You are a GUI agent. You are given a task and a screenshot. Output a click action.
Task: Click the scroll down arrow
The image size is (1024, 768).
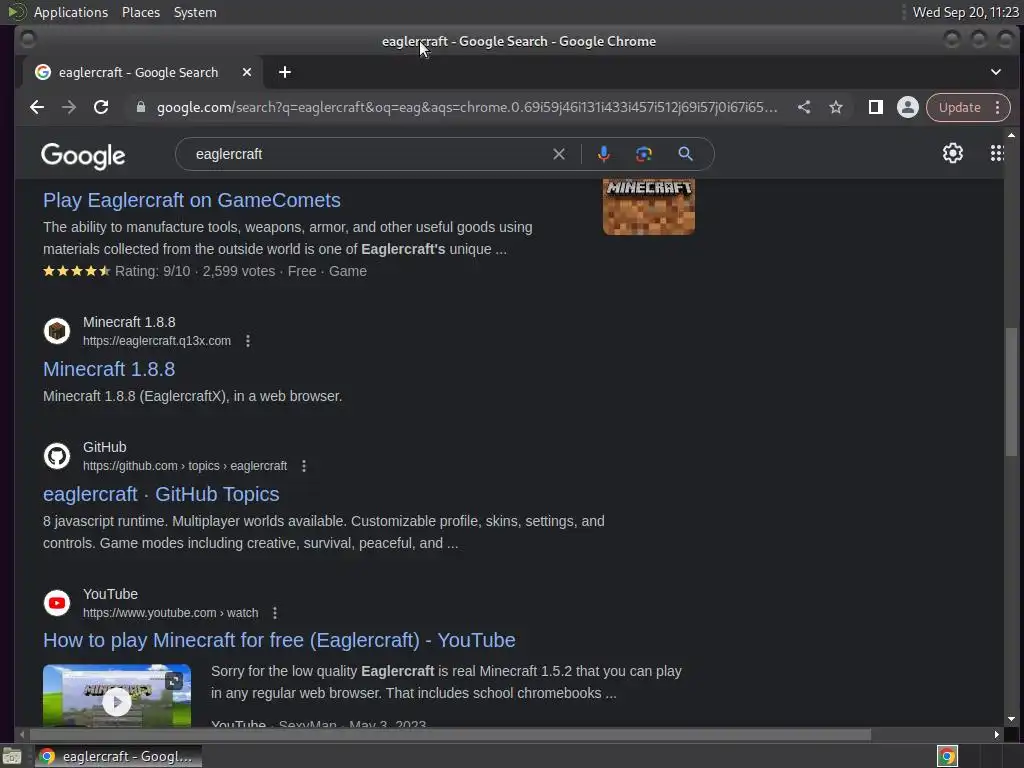point(1011,719)
